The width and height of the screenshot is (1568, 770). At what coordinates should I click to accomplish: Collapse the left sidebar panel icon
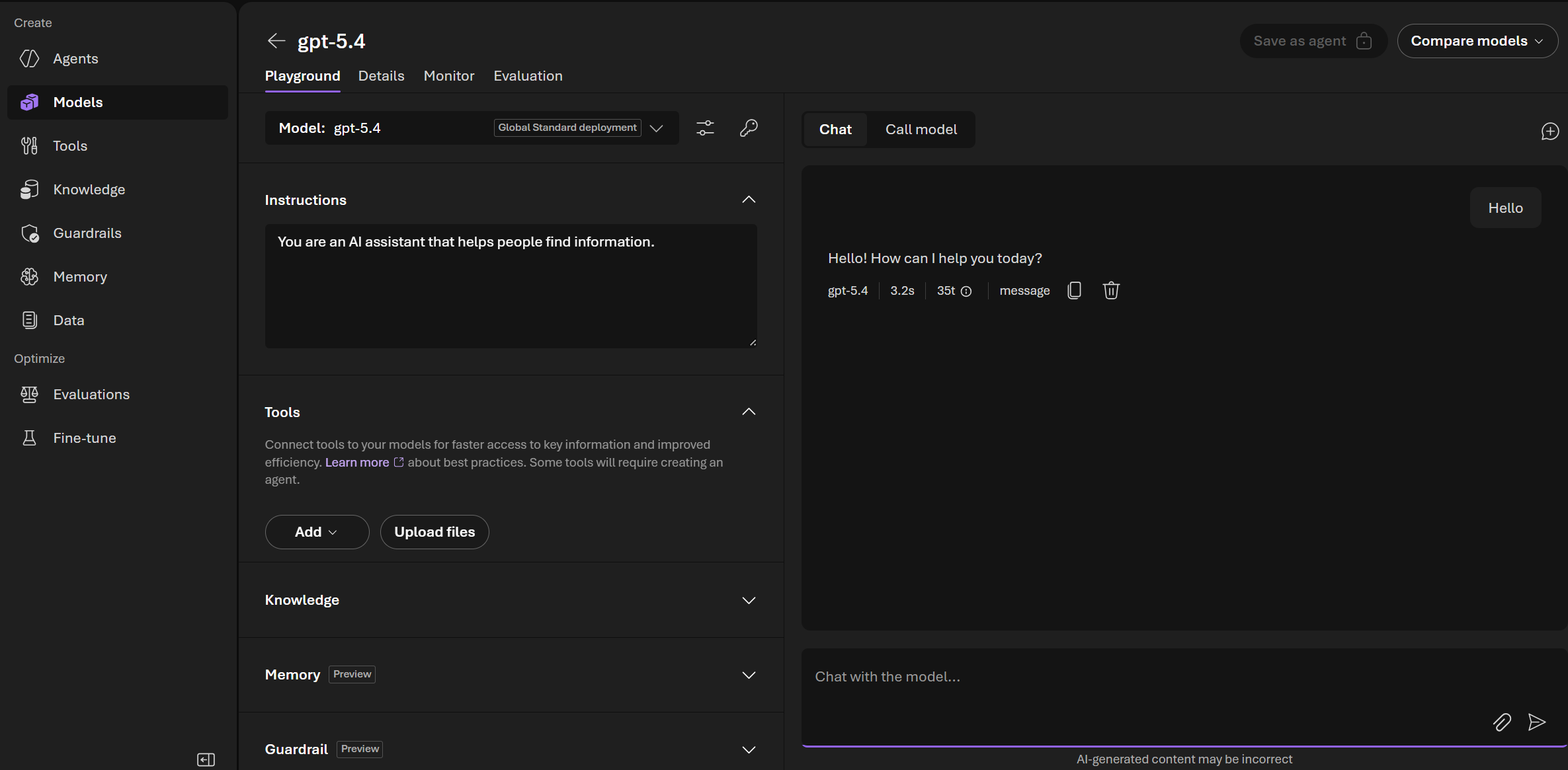pos(206,759)
